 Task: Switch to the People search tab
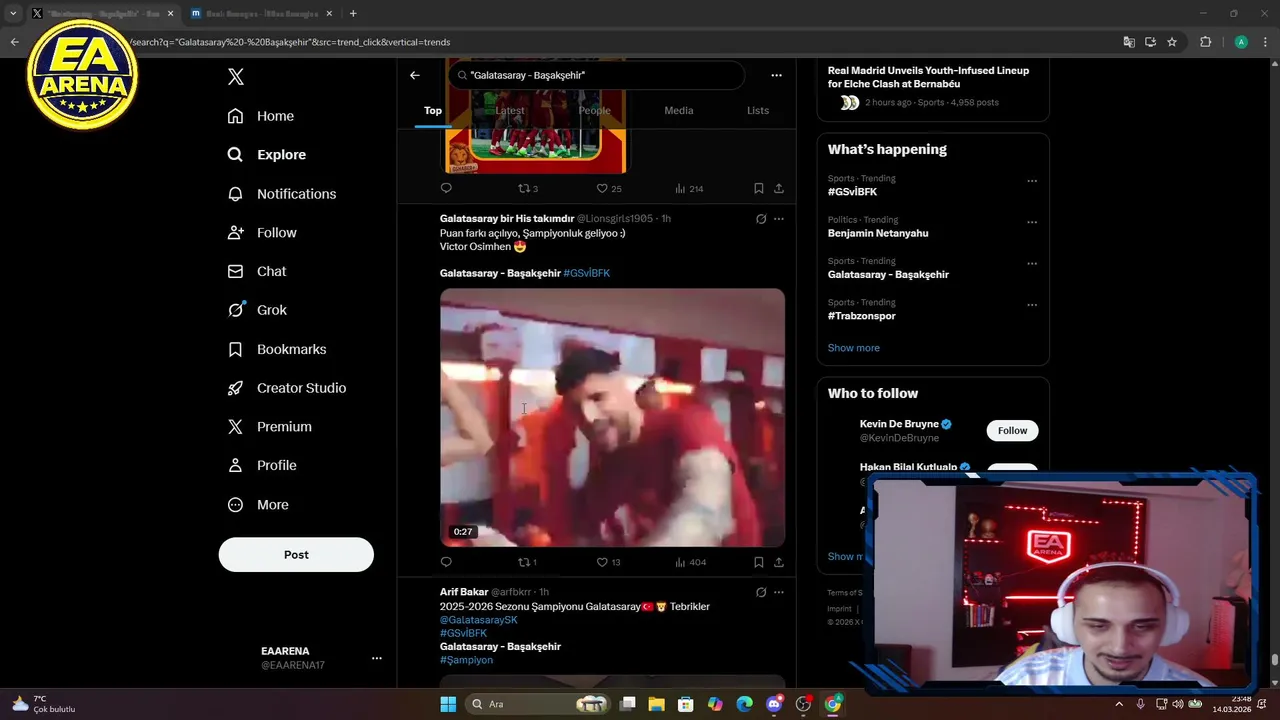pyautogui.click(x=594, y=110)
